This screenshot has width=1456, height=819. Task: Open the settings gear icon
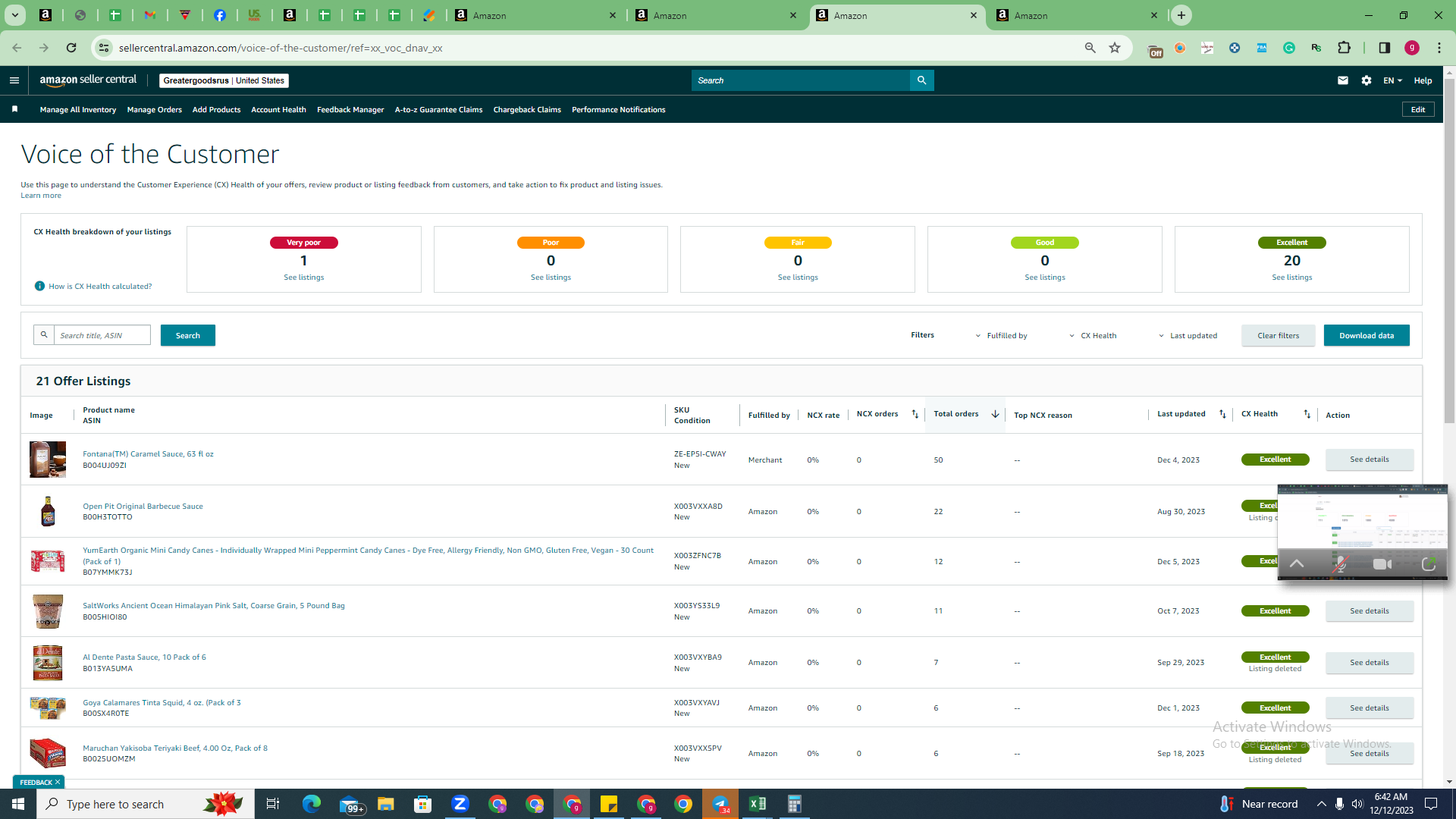point(1367,80)
